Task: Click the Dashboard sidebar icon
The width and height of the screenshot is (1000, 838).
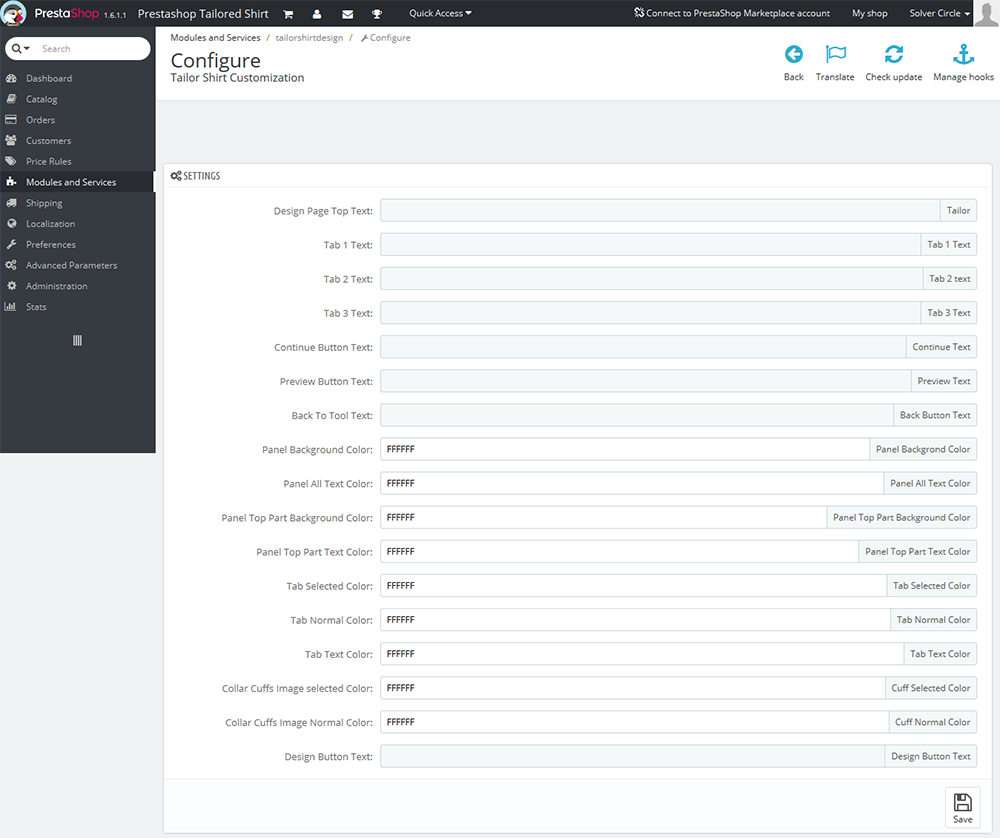Action: [x=11, y=78]
